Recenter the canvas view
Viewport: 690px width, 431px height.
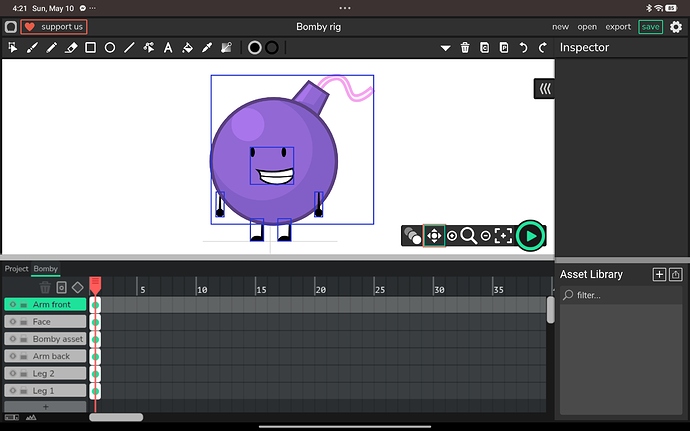tap(503, 236)
